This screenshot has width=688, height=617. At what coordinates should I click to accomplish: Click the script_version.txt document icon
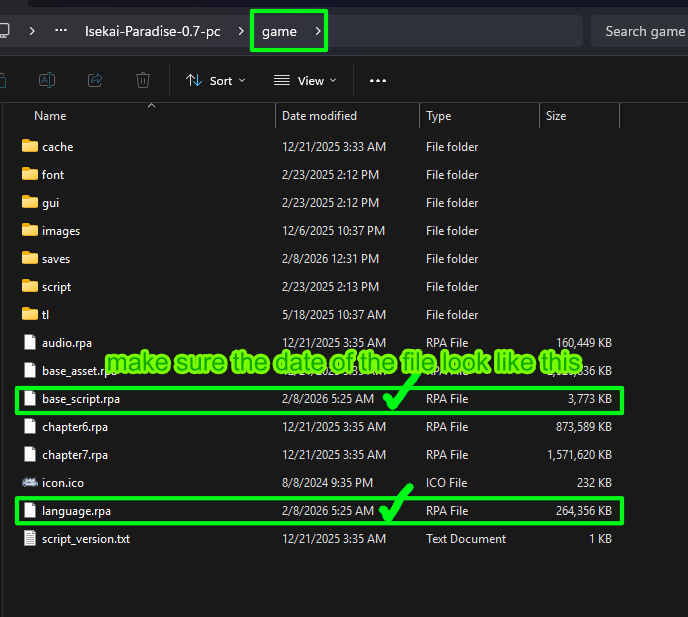(x=30, y=538)
